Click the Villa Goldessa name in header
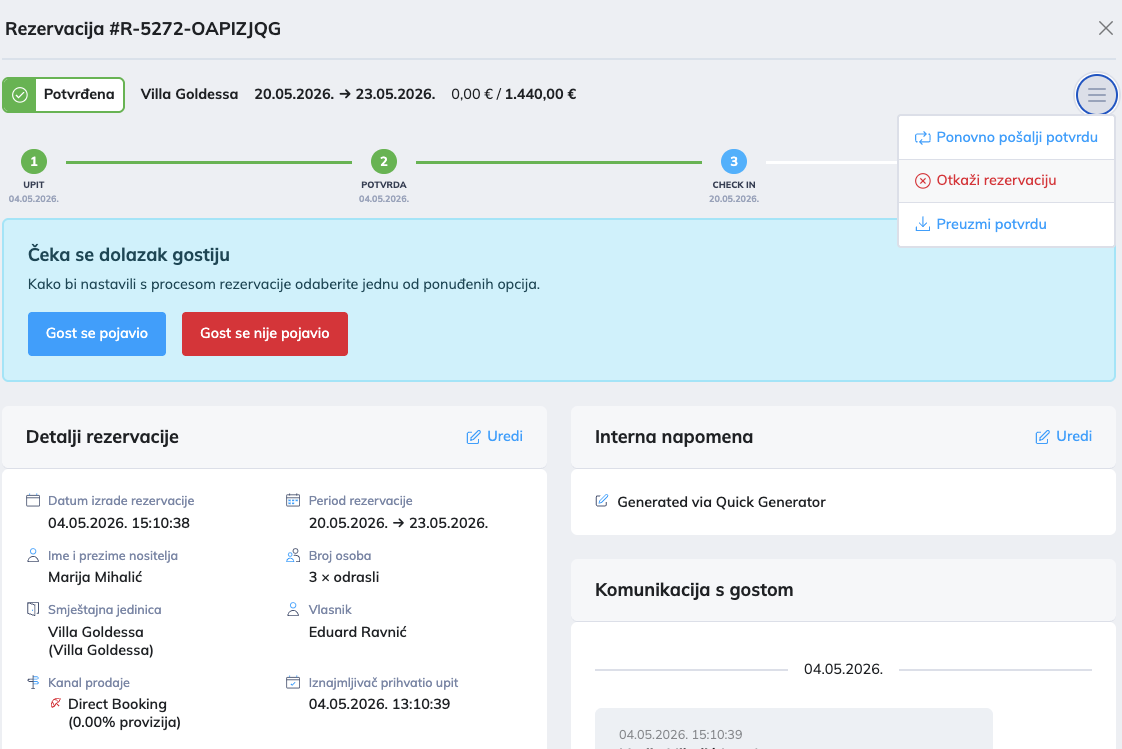This screenshot has width=1122, height=749. click(189, 94)
